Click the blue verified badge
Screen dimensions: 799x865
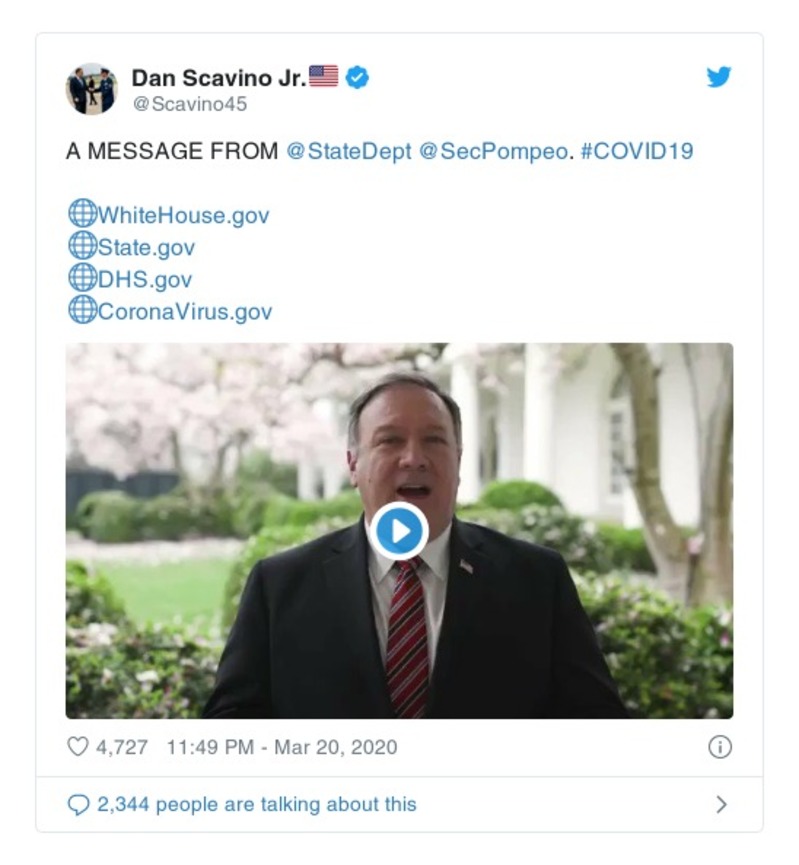(x=357, y=77)
